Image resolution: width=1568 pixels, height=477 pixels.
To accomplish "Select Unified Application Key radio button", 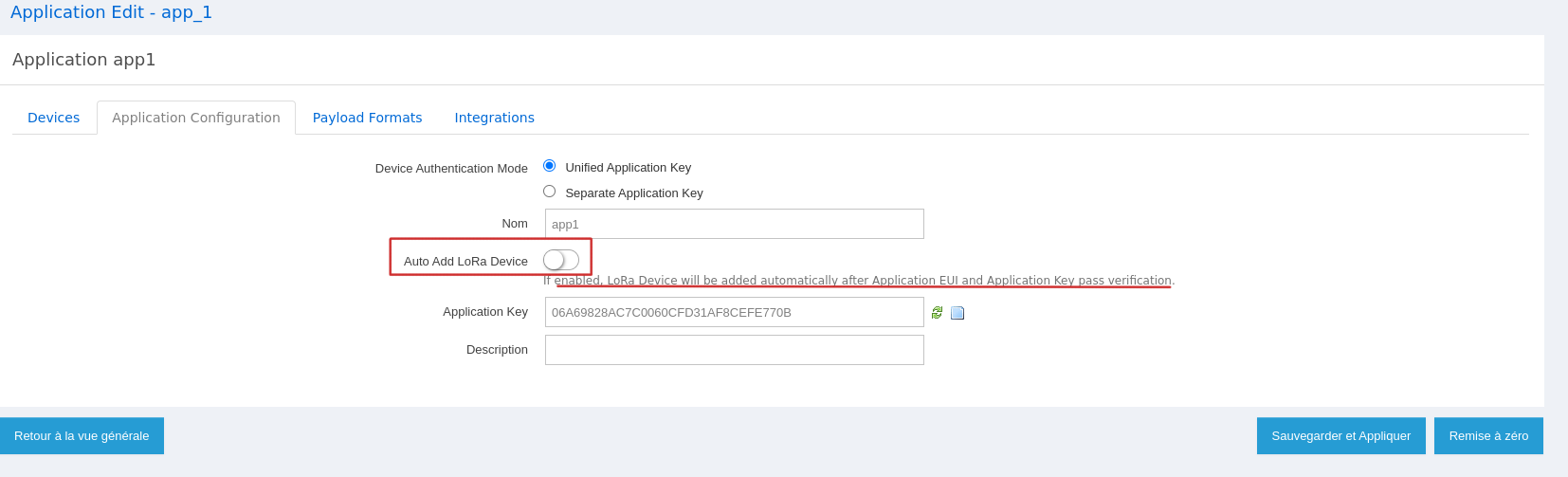I will [x=549, y=166].
